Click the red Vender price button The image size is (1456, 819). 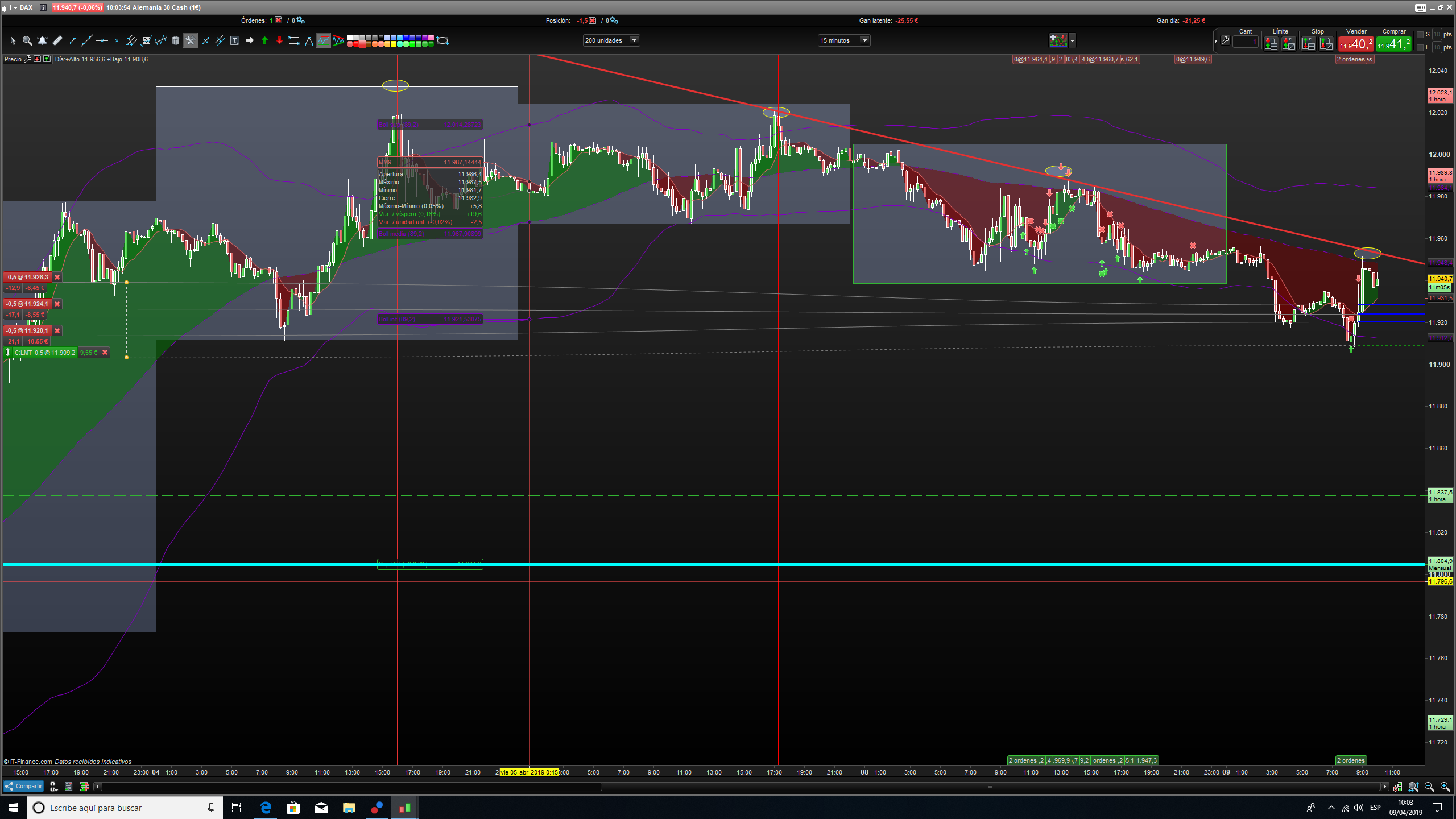[1356, 44]
